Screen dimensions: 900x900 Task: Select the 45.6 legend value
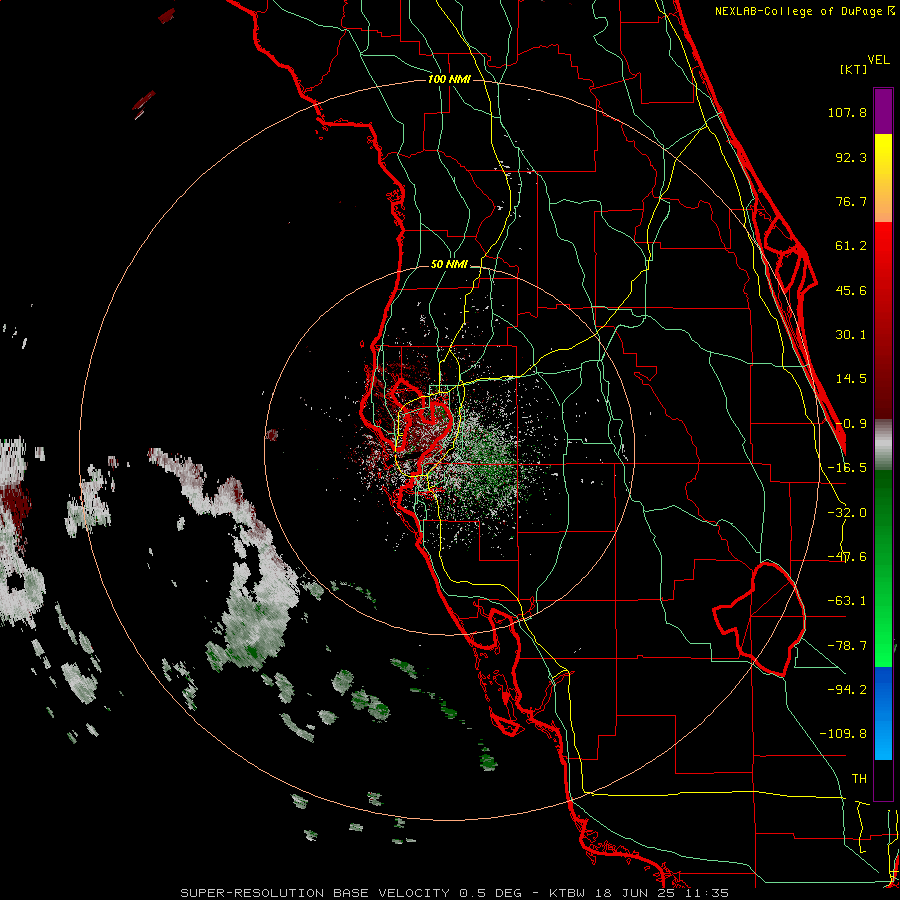(x=851, y=290)
